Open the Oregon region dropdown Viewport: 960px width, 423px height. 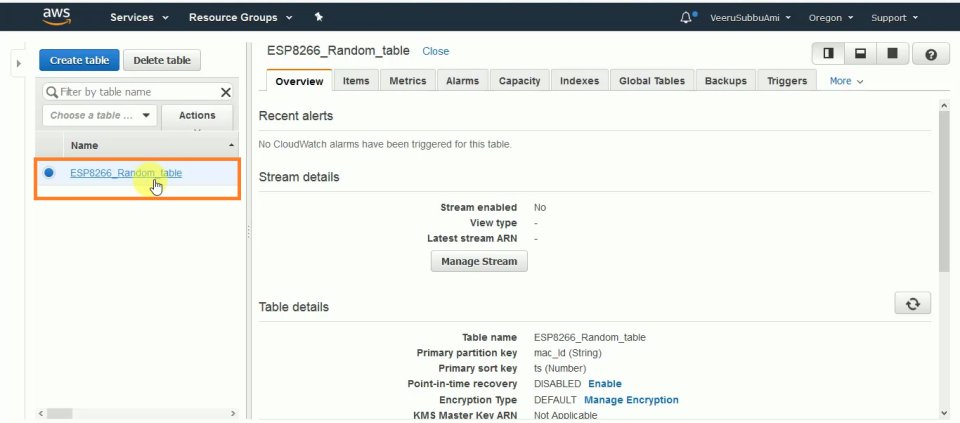(x=831, y=18)
